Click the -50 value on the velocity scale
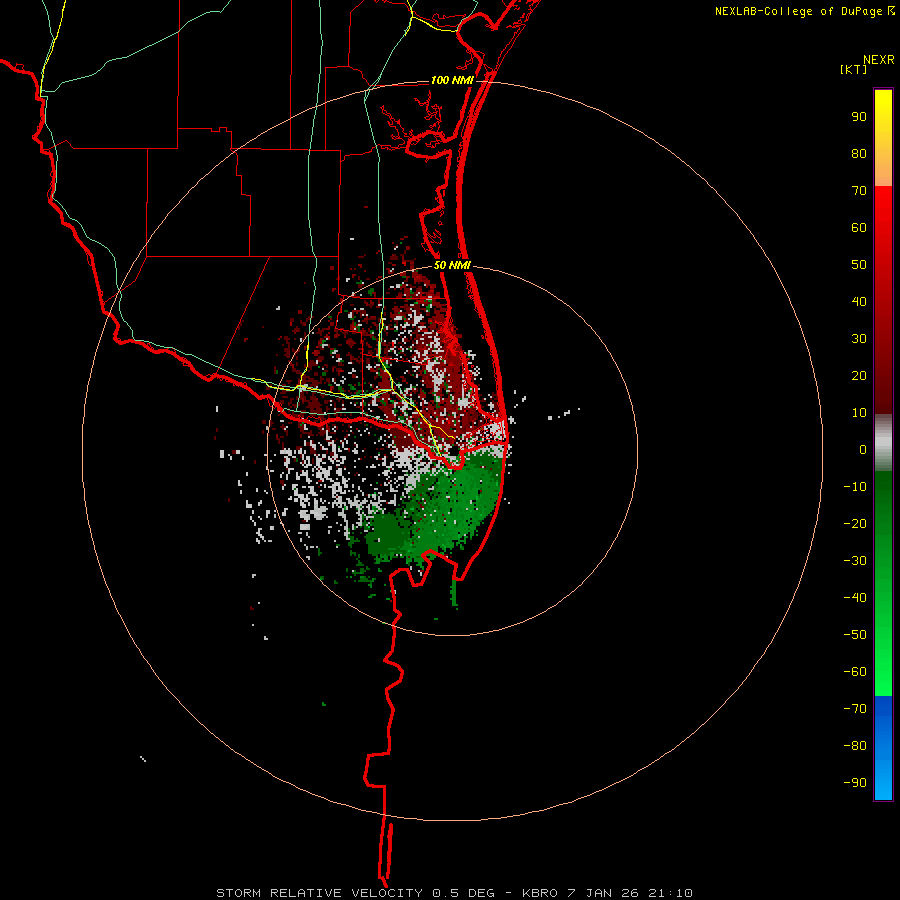Viewport: 900px width, 900px height. [855, 634]
